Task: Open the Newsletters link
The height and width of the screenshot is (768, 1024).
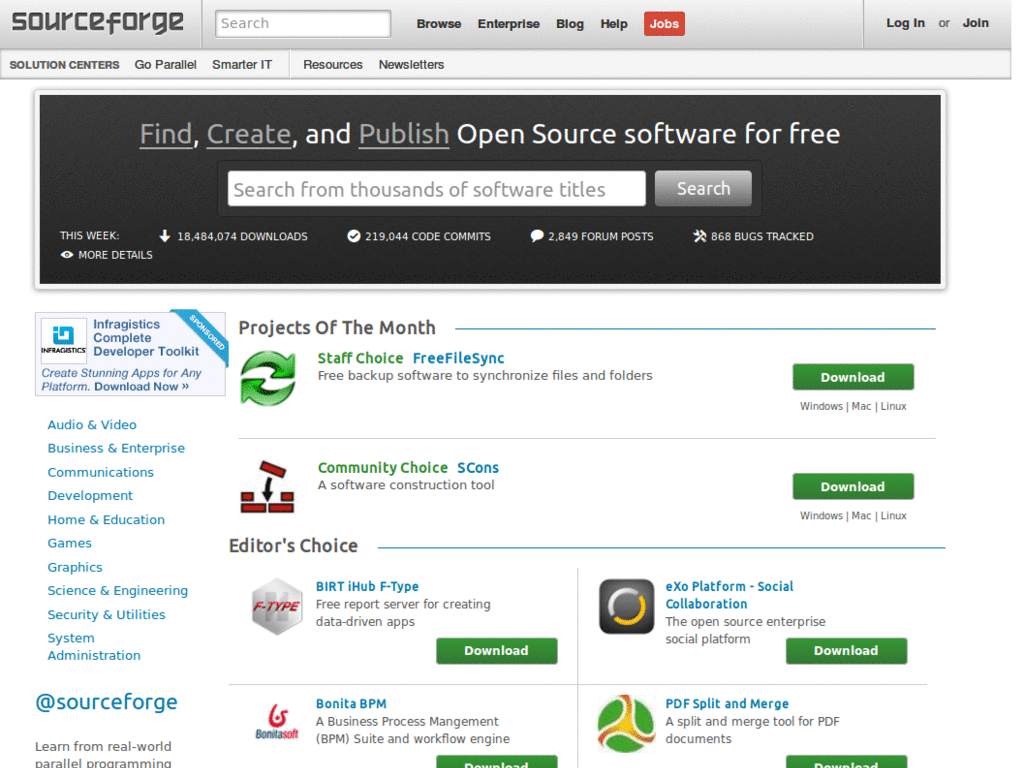Action: pyautogui.click(x=411, y=65)
